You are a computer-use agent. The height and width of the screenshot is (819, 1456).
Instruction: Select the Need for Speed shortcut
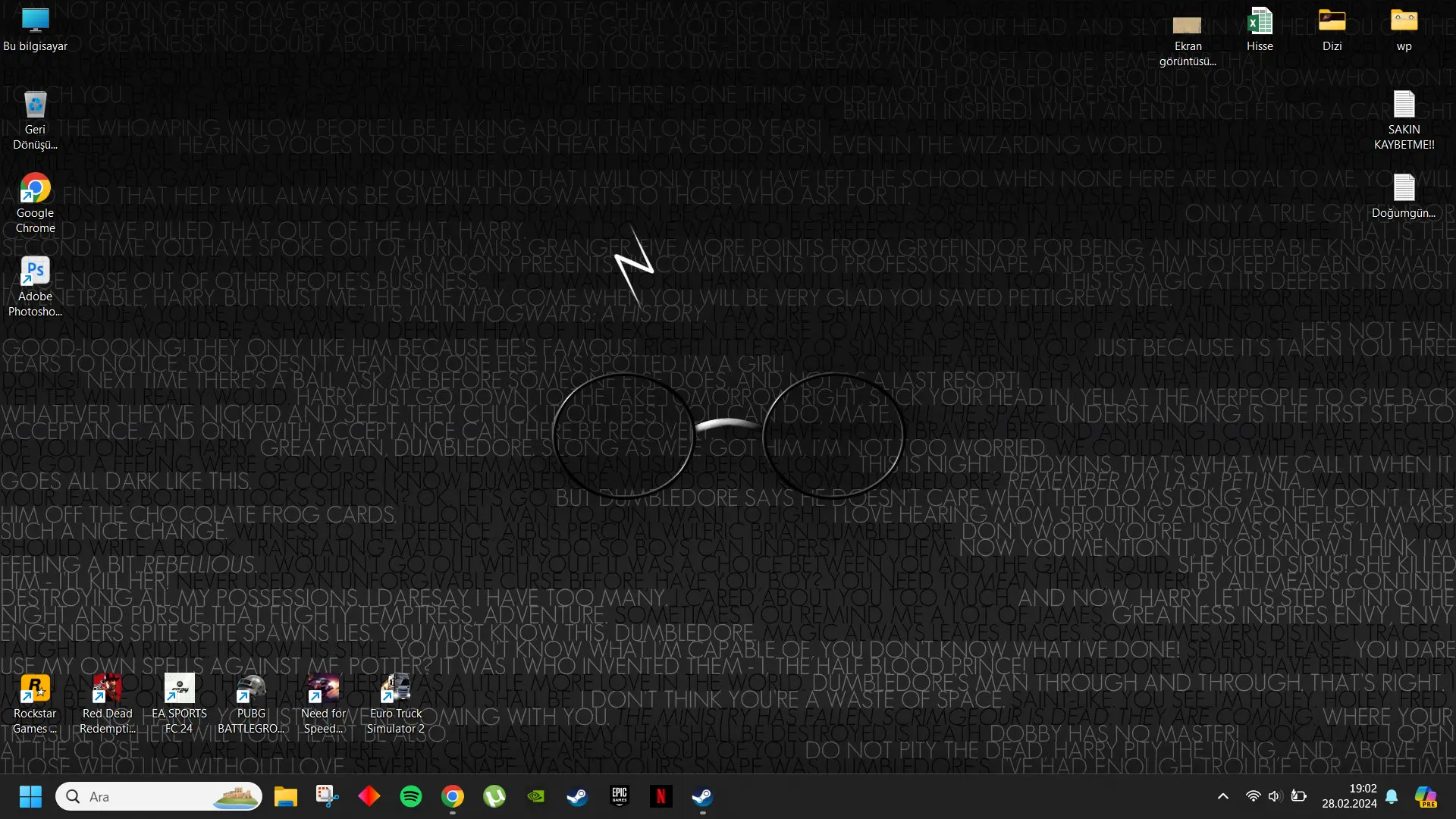coord(324,704)
